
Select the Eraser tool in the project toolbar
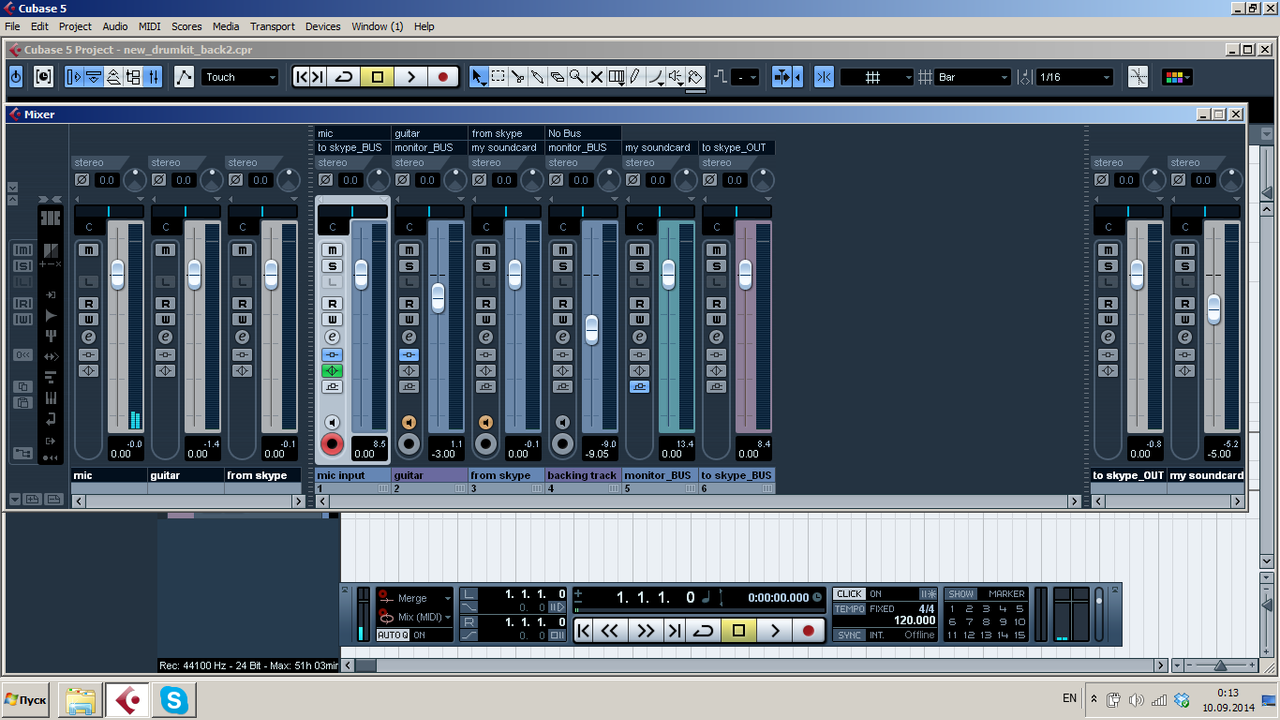coord(558,76)
